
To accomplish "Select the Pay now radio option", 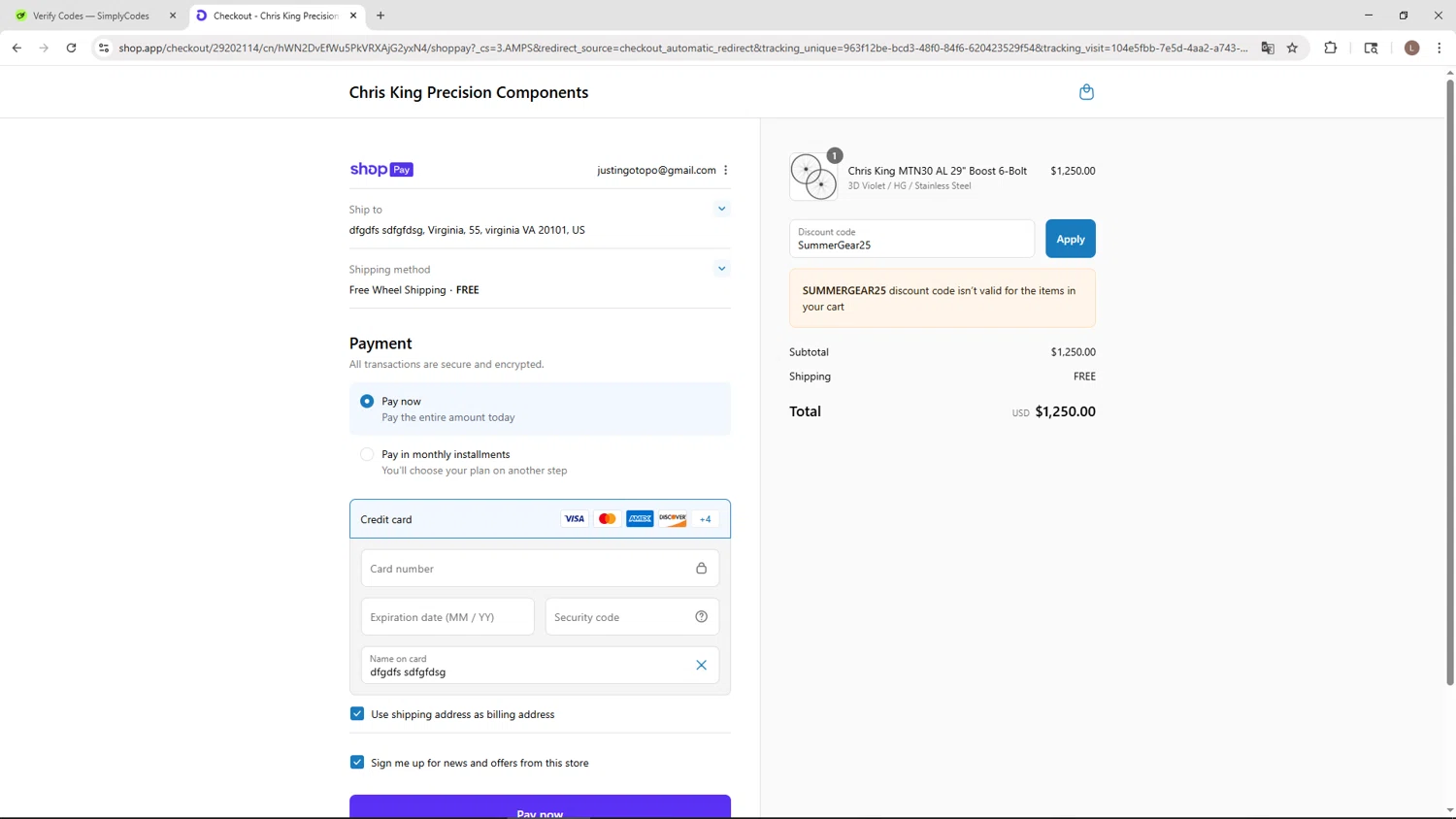I will [367, 402].
